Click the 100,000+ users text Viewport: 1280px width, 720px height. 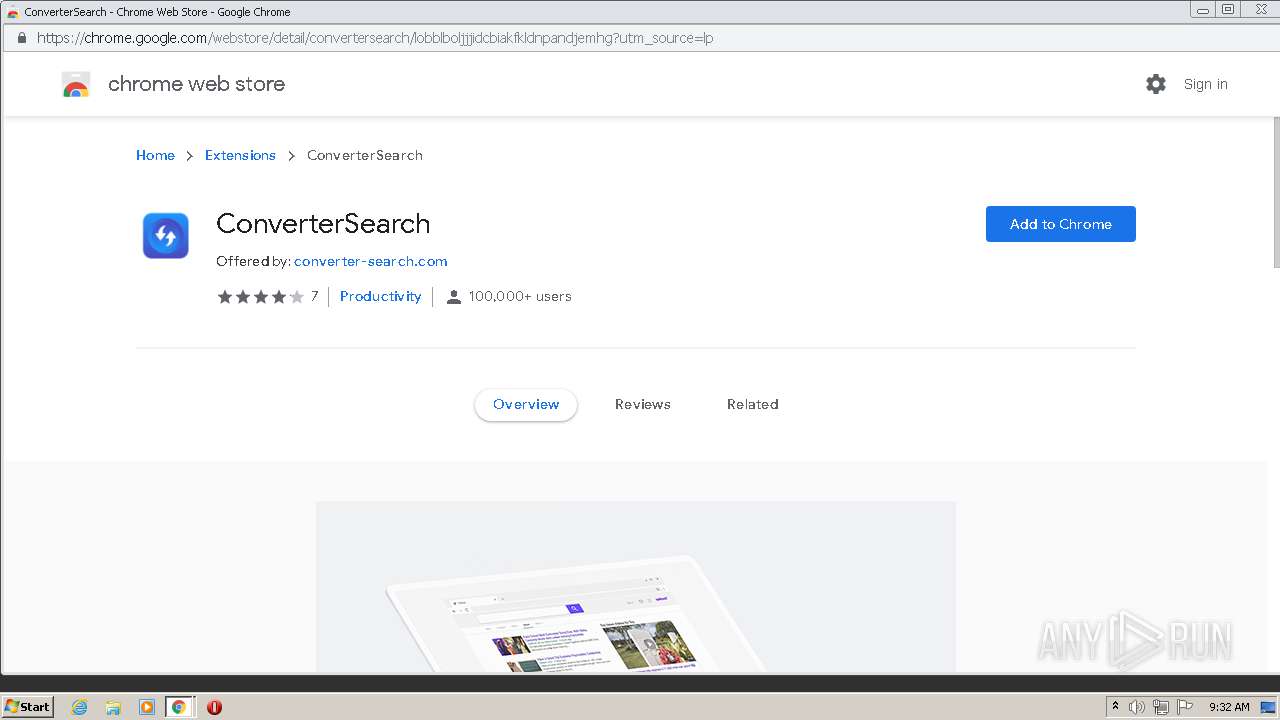tap(520, 296)
